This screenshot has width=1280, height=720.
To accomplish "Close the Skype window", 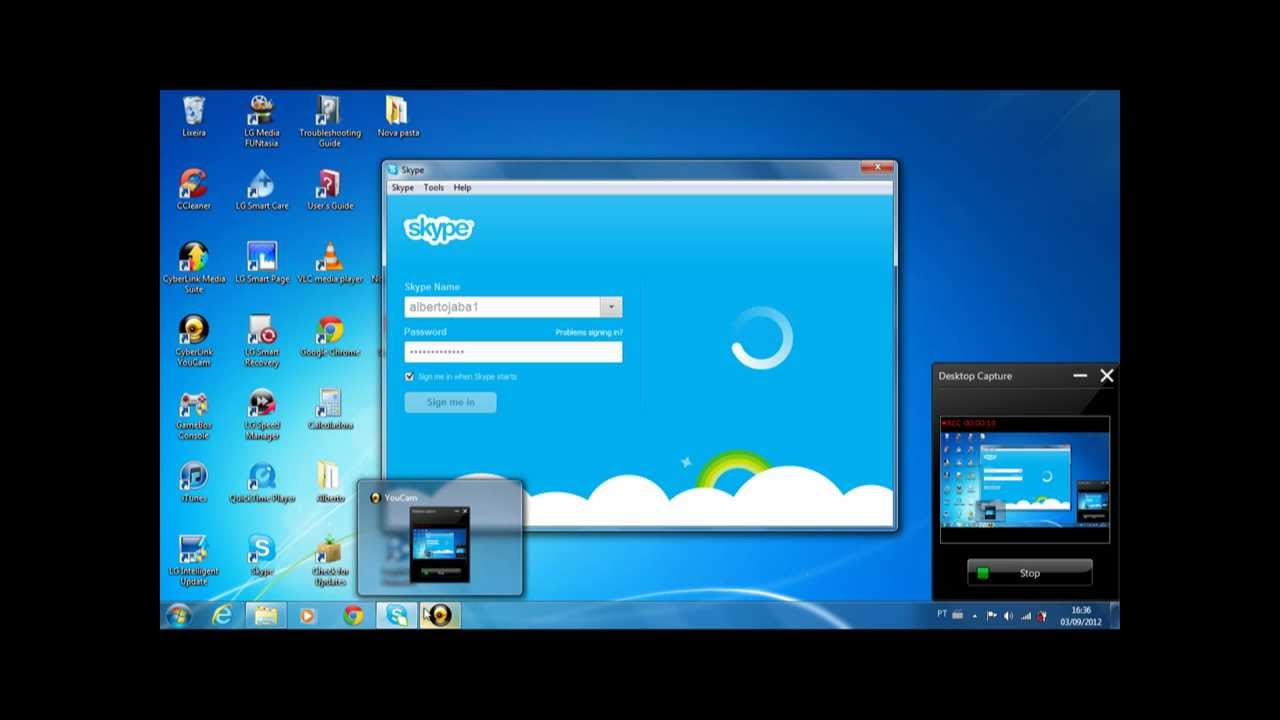I will click(877, 168).
